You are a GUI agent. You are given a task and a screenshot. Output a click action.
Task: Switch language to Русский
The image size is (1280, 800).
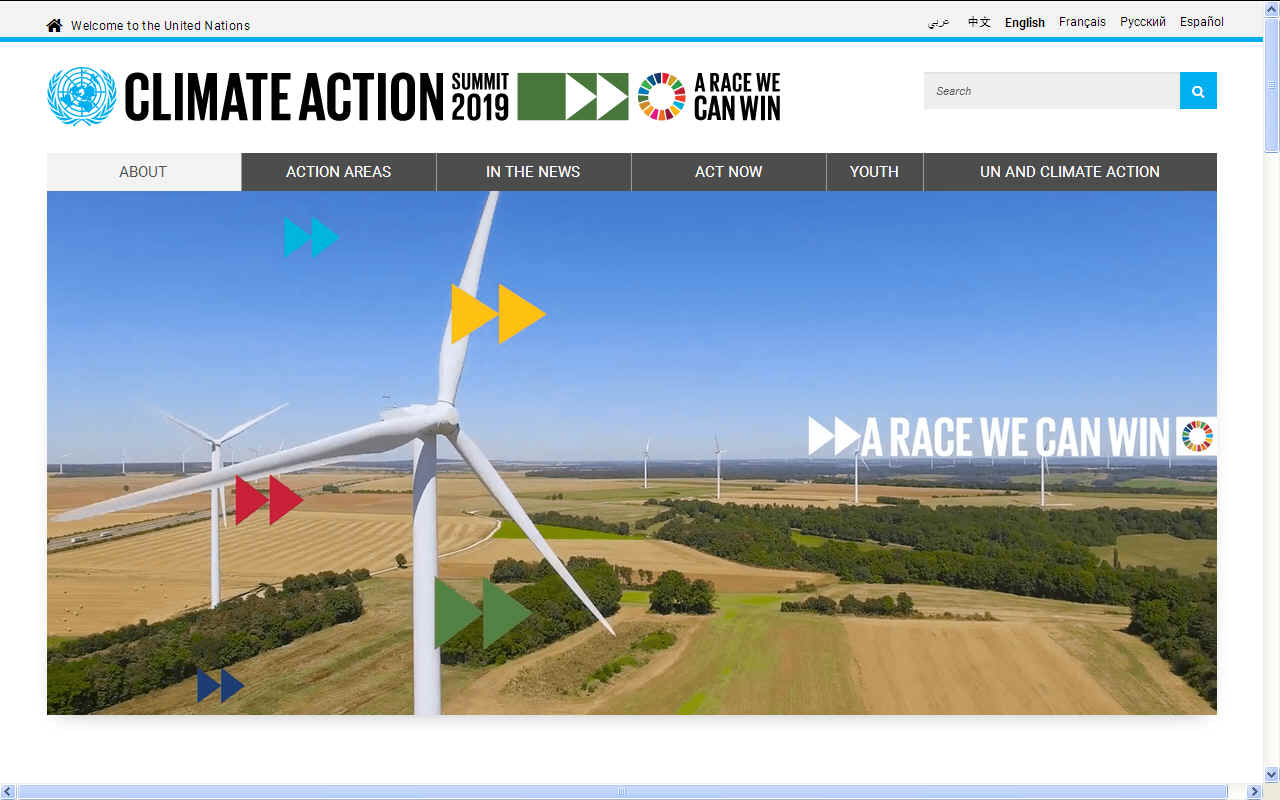(x=1143, y=22)
